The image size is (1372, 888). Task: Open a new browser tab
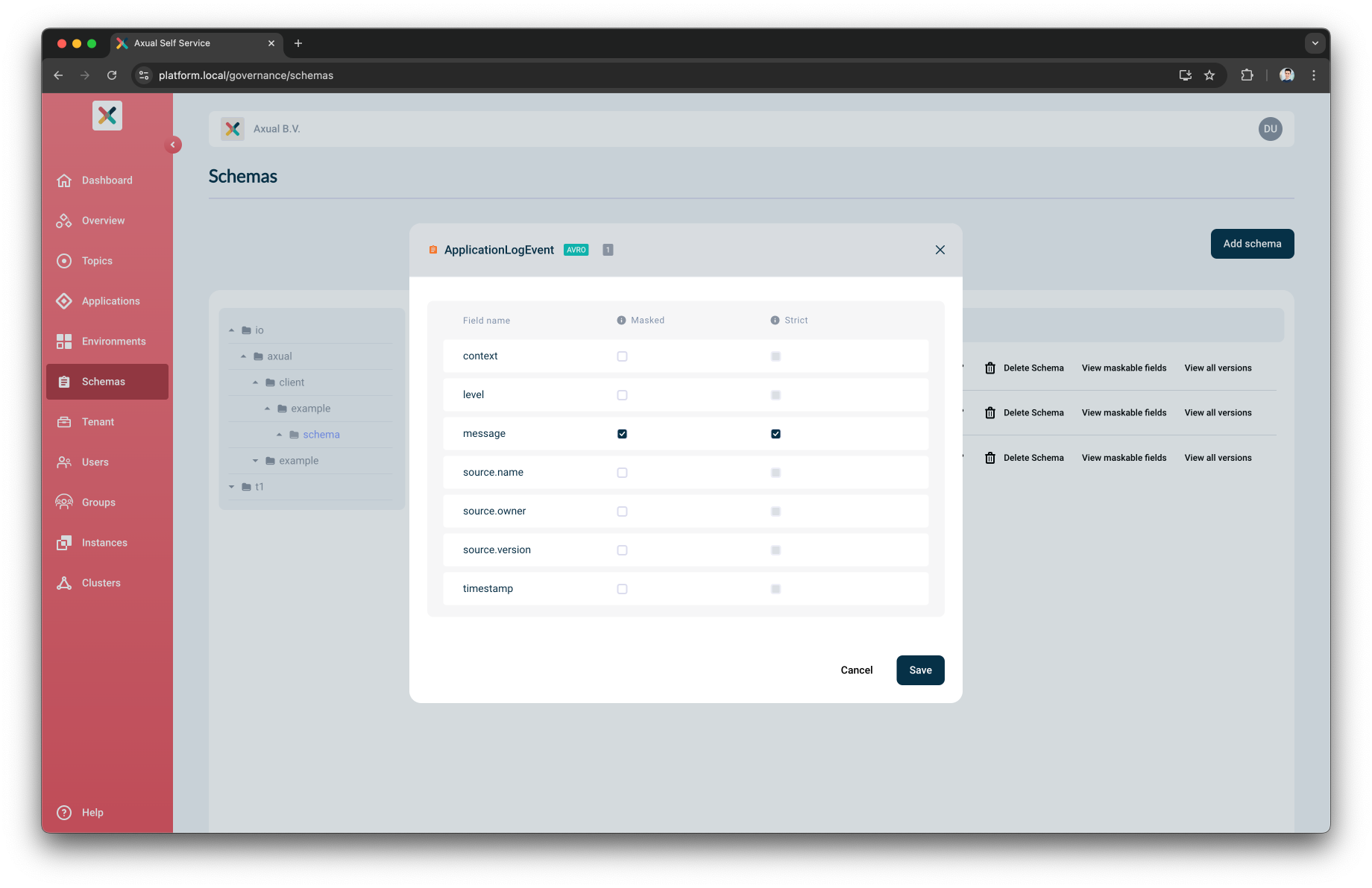coord(298,43)
